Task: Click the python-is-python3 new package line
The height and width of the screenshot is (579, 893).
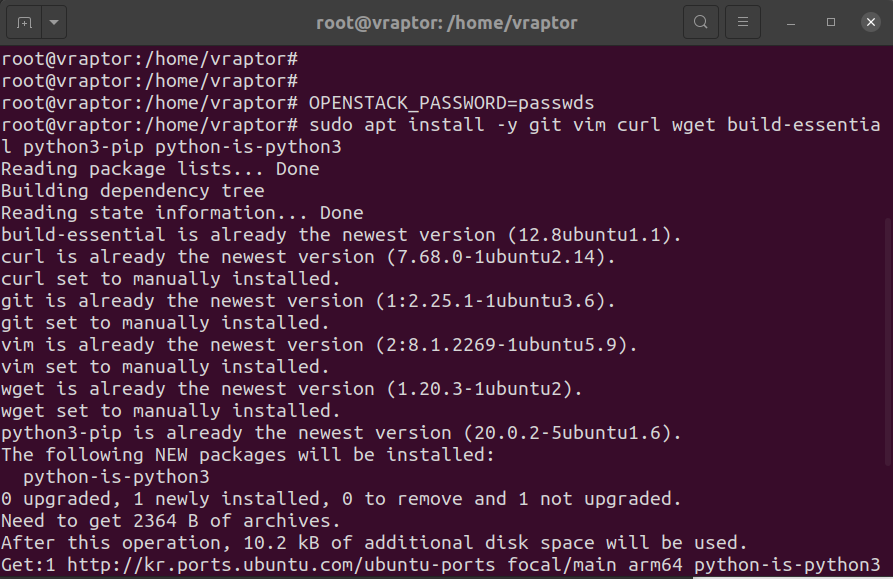Action: point(116,477)
